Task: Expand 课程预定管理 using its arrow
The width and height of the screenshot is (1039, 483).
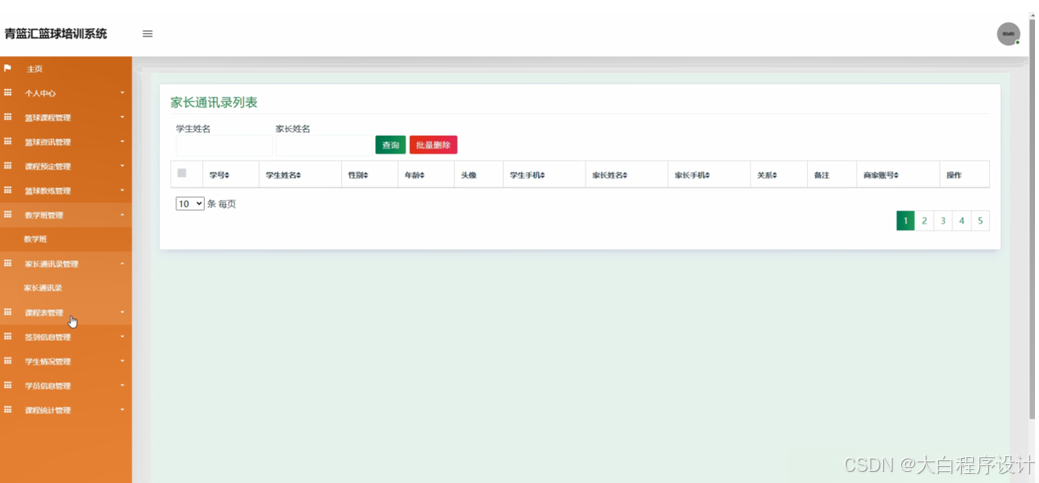Action: point(123,166)
